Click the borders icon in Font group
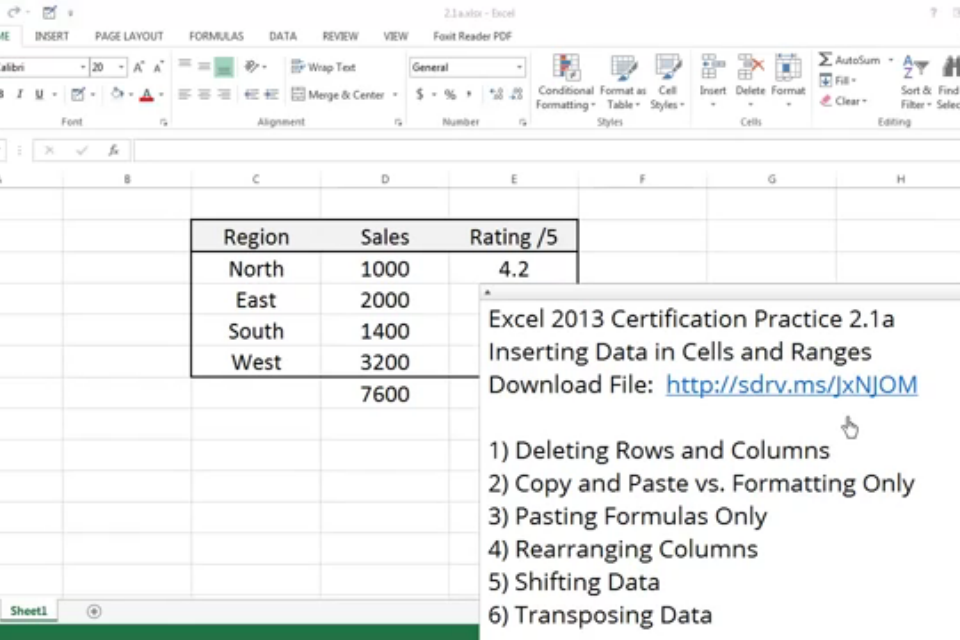Viewport: 960px width, 640px height. [x=77, y=94]
